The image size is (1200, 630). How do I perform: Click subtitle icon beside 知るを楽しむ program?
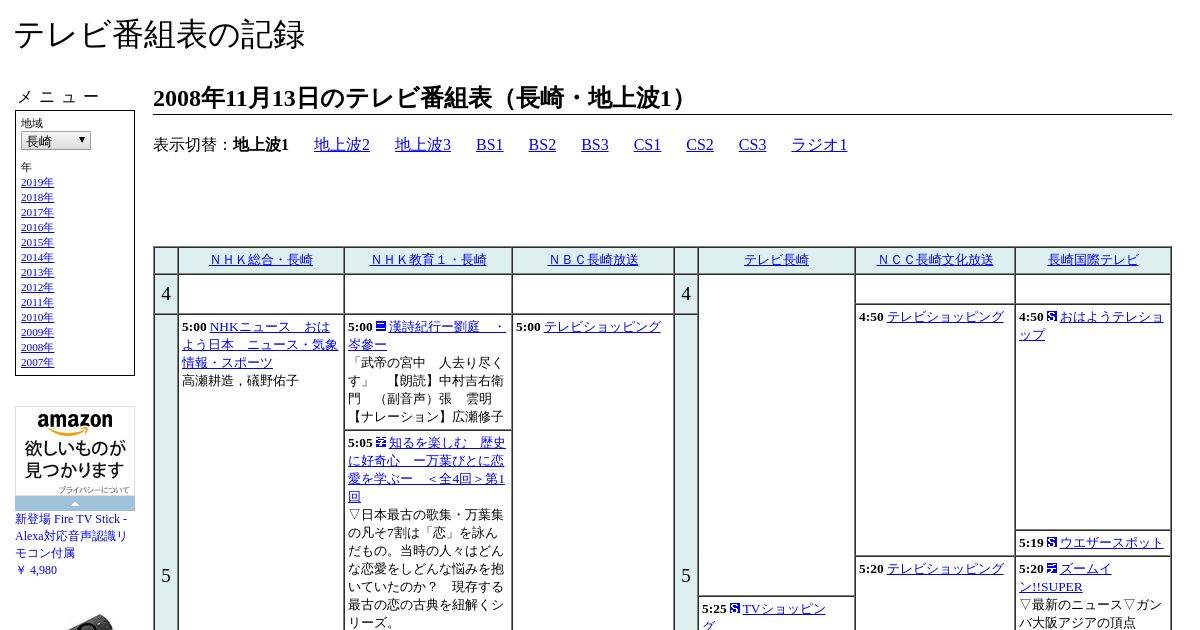(x=381, y=442)
